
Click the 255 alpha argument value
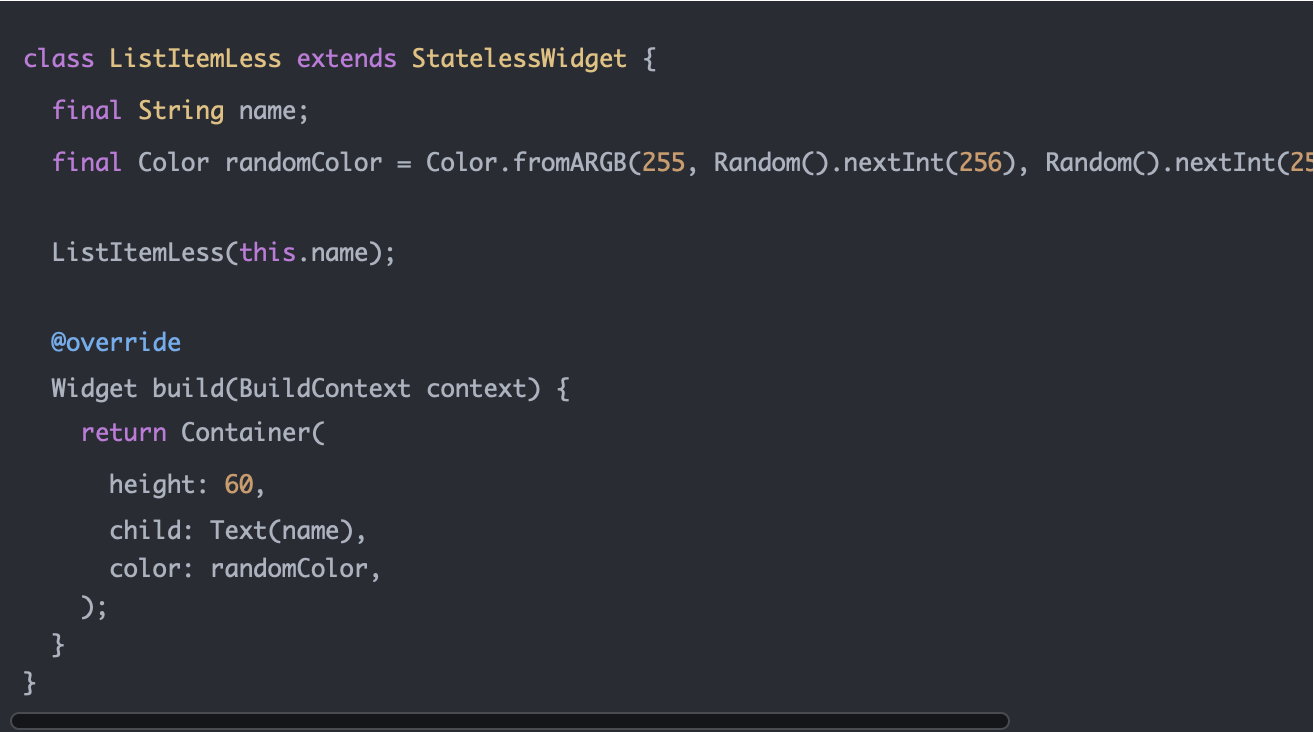tap(664, 163)
